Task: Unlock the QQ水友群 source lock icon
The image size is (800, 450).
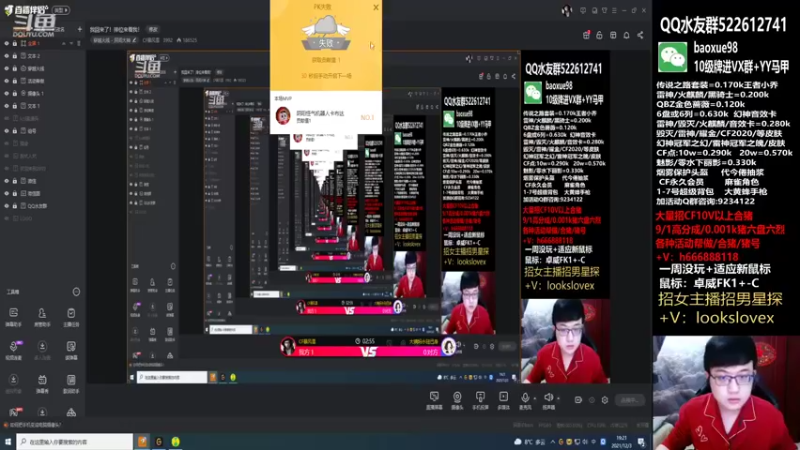Action: (15, 206)
